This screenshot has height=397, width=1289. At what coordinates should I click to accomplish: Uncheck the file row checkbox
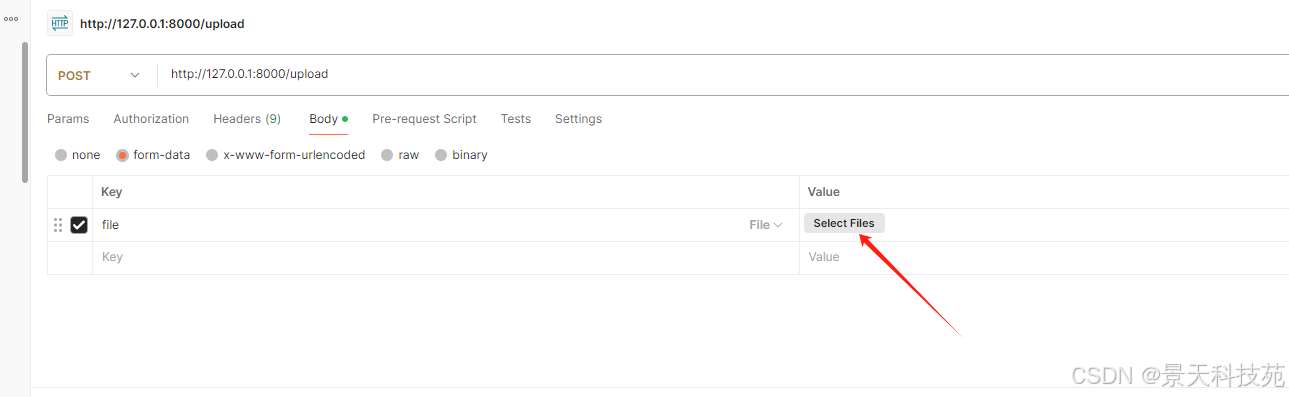tap(79, 225)
